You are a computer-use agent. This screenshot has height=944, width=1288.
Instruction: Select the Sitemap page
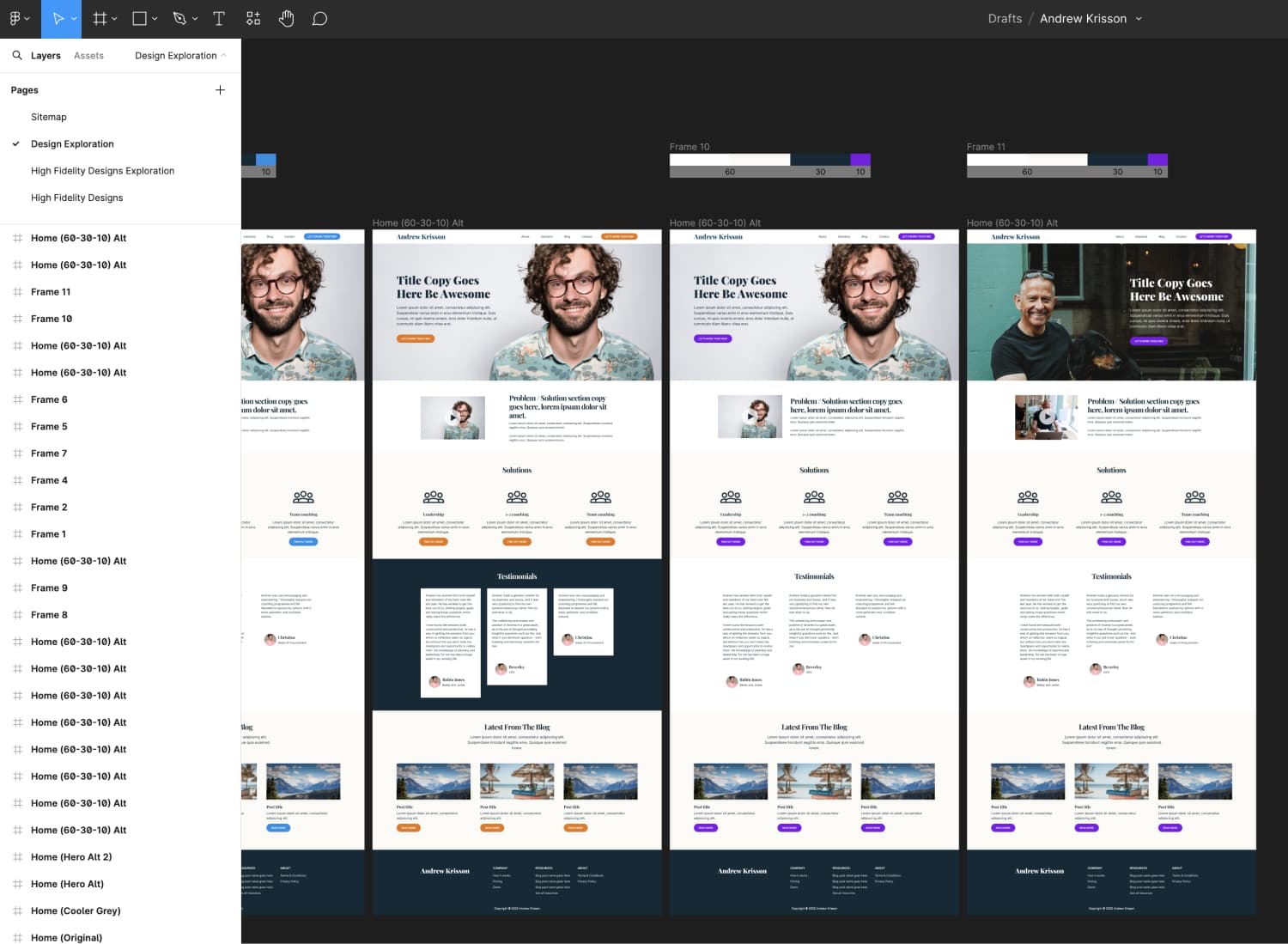(x=49, y=117)
